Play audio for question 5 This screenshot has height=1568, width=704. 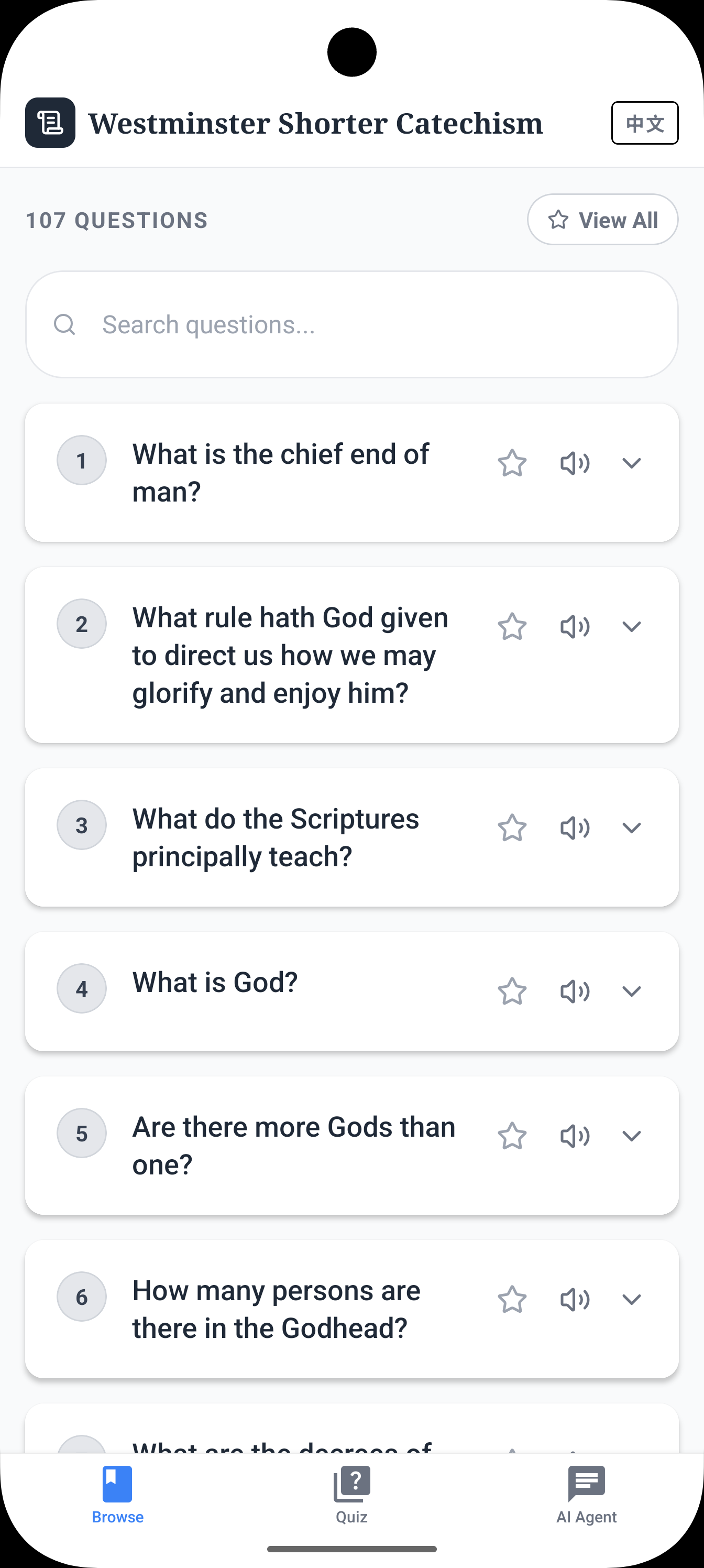[575, 1136]
